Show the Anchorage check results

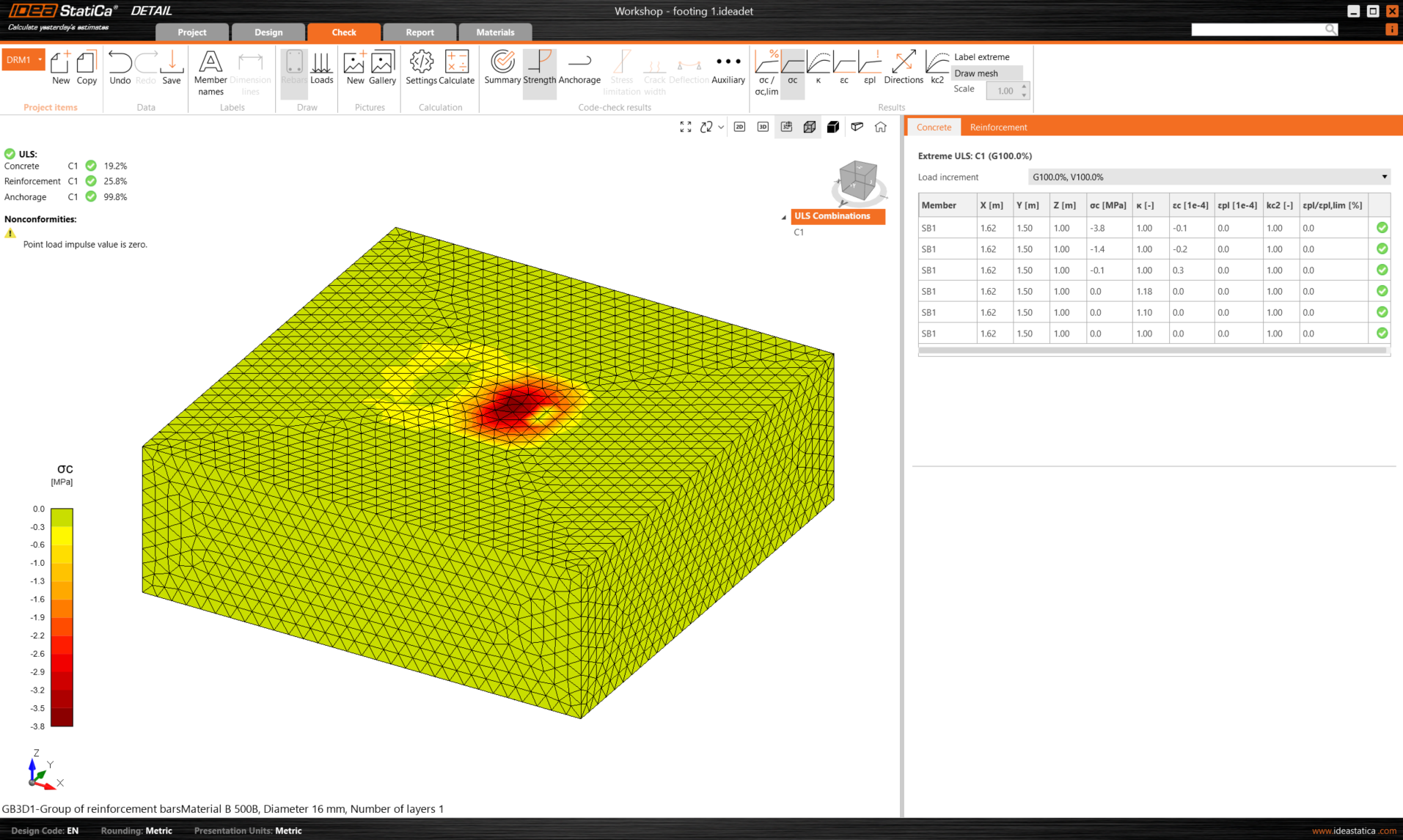(579, 67)
